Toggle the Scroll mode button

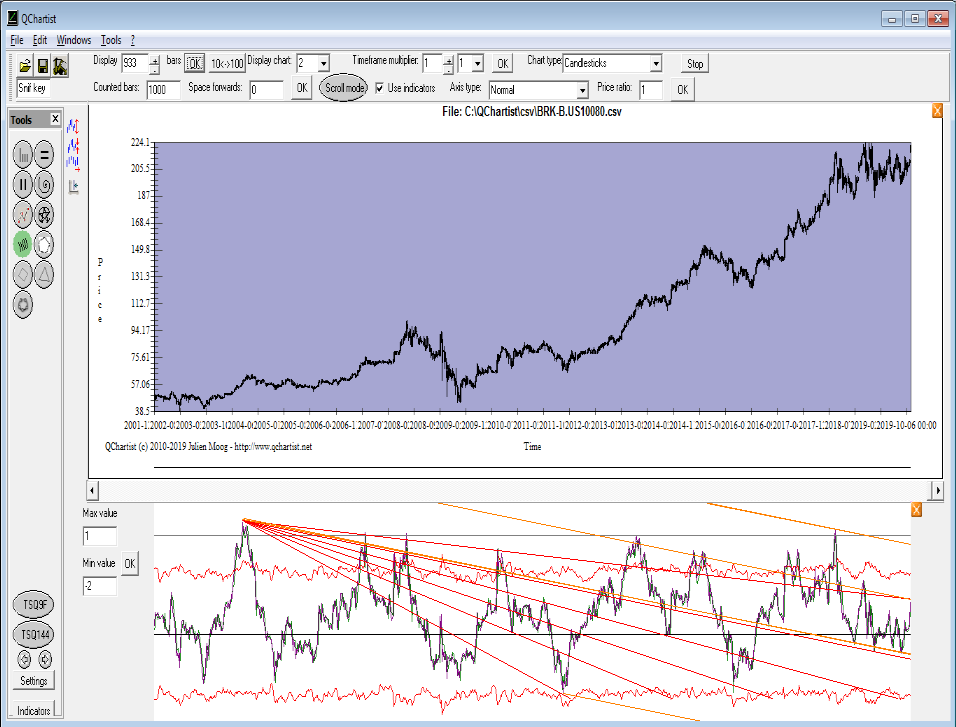pyautogui.click(x=343, y=88)
